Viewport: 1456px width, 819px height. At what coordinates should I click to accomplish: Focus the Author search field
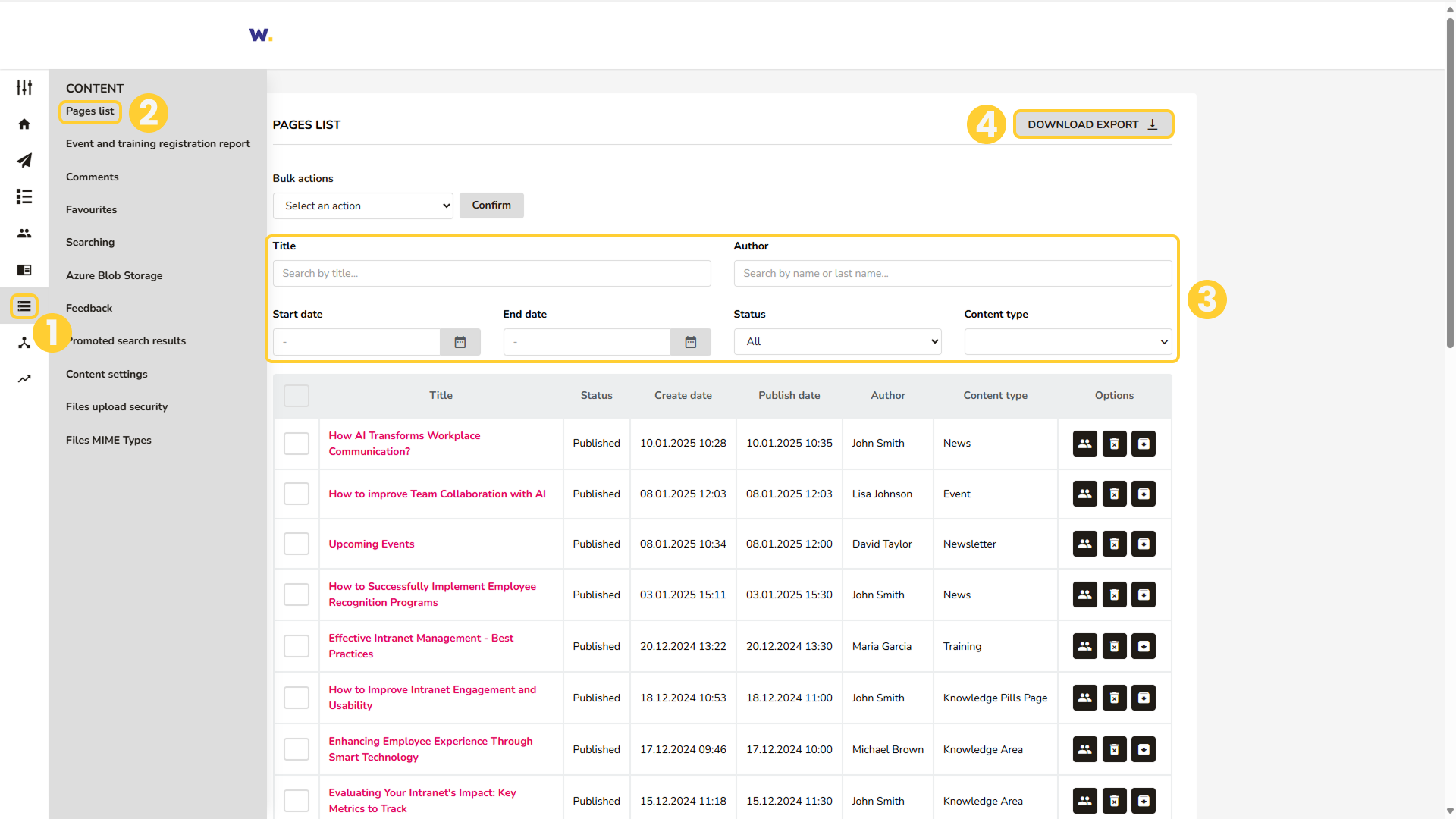point(953,274)
